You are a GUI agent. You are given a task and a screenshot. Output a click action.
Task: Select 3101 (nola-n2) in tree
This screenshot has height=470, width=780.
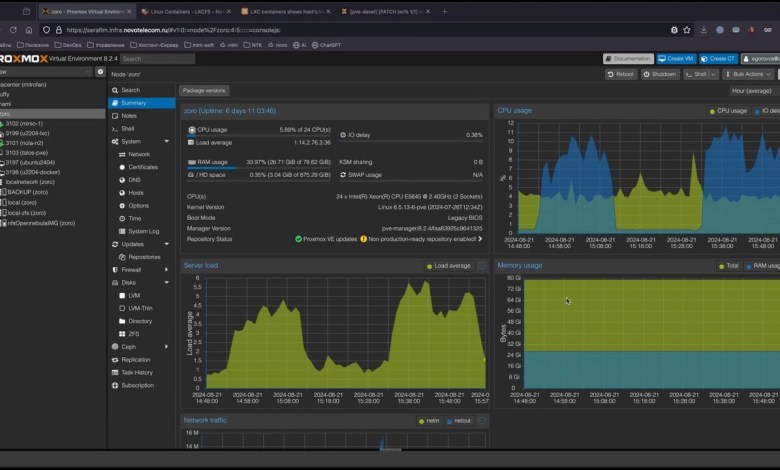(24, 143)
